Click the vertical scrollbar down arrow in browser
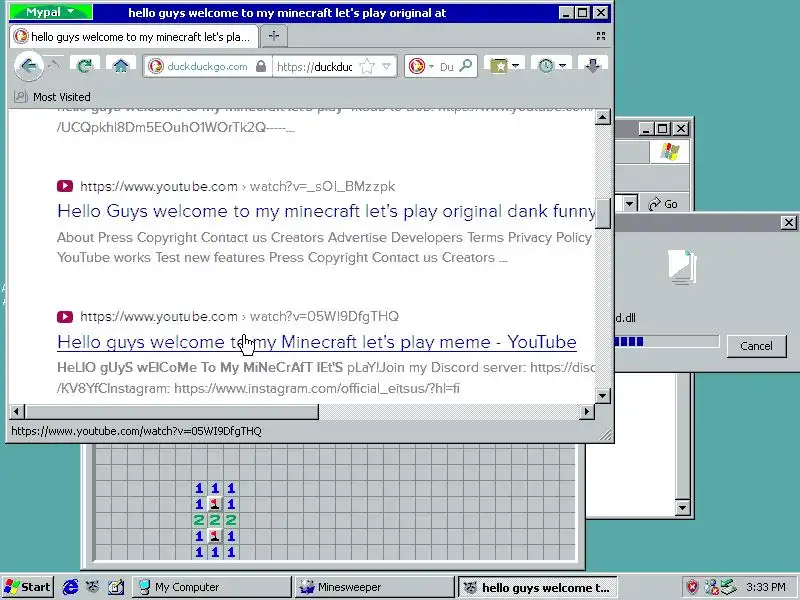800x600 pixels. (603, 395)
